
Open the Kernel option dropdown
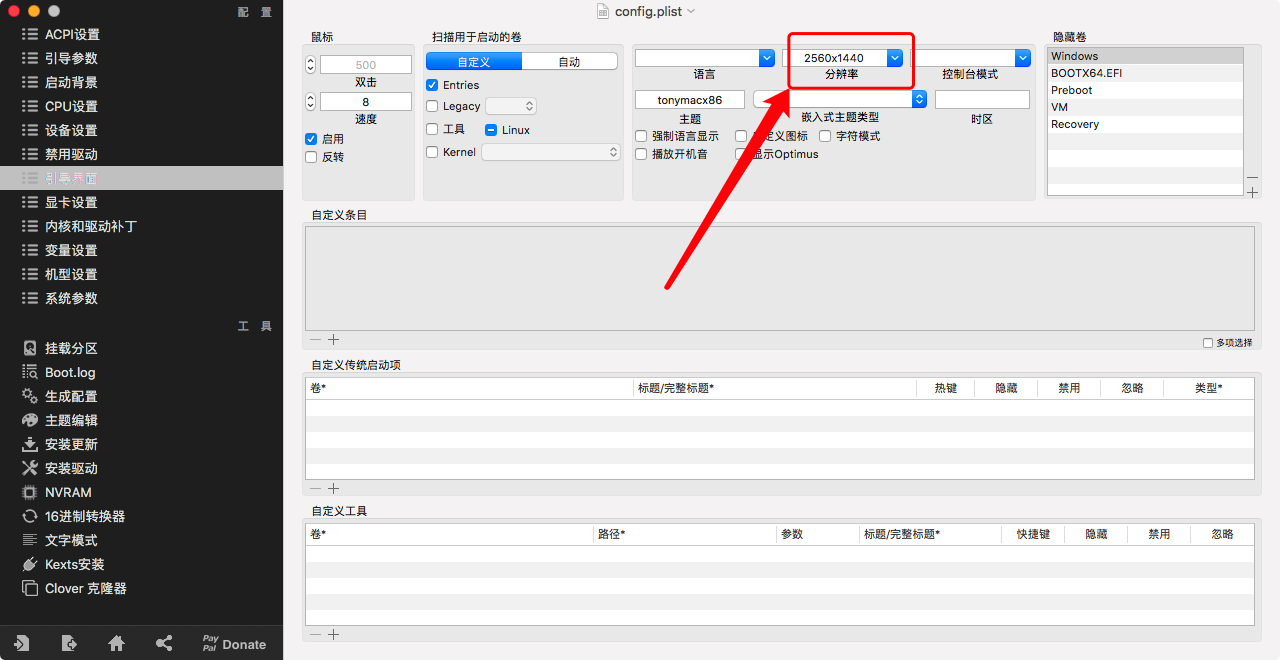tap(551, 152)
